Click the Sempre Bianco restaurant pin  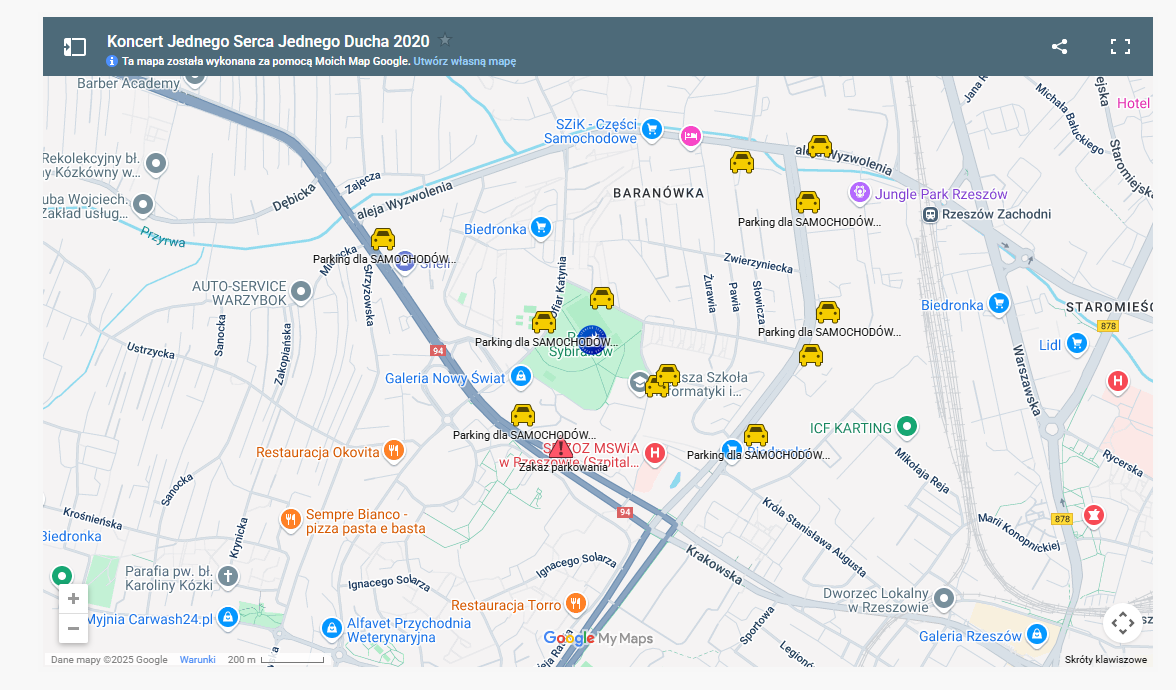[x=291, y=519]
